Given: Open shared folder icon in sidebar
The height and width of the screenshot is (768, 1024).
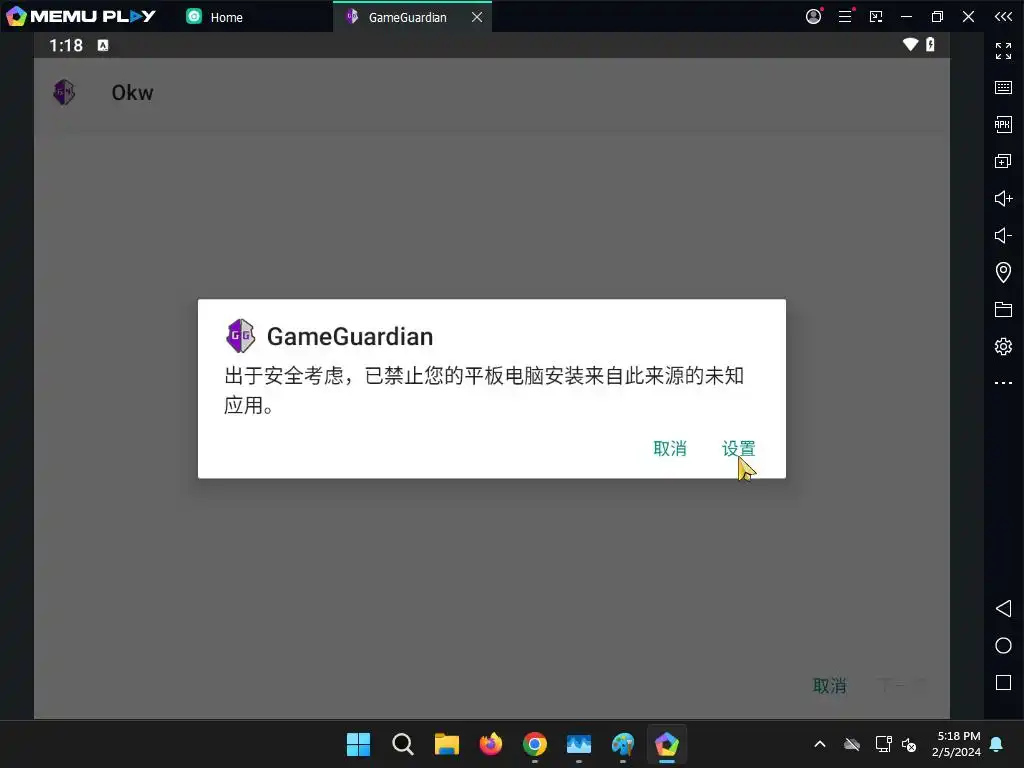Looking at the screenshot, I should (x=1003, y=309).
